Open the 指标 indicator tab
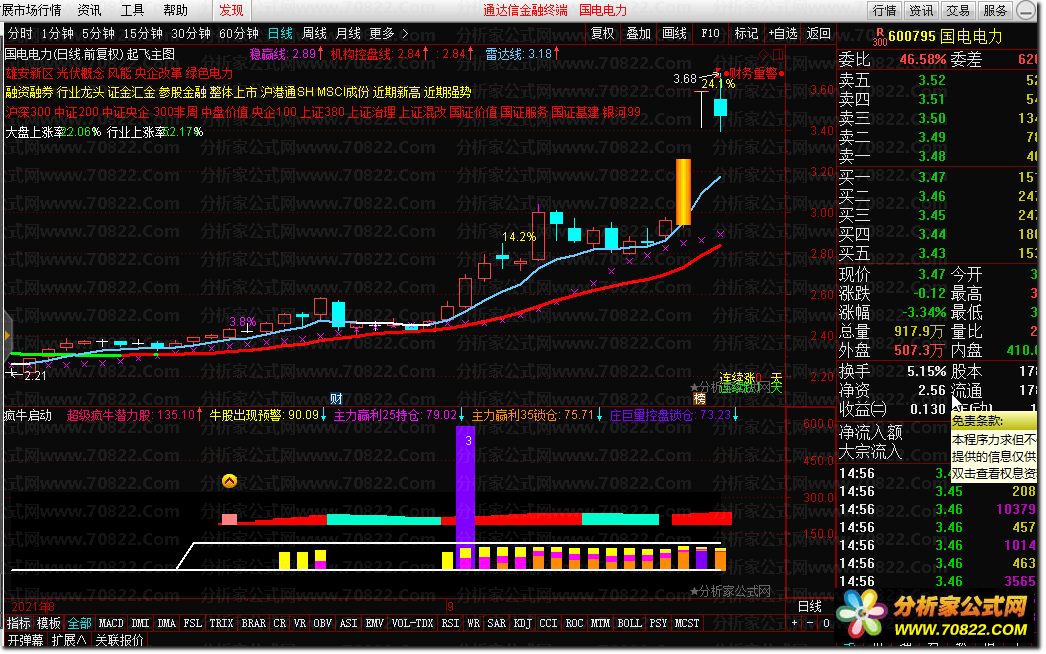Screen dimensions: 1046x654 coord(19,623)
